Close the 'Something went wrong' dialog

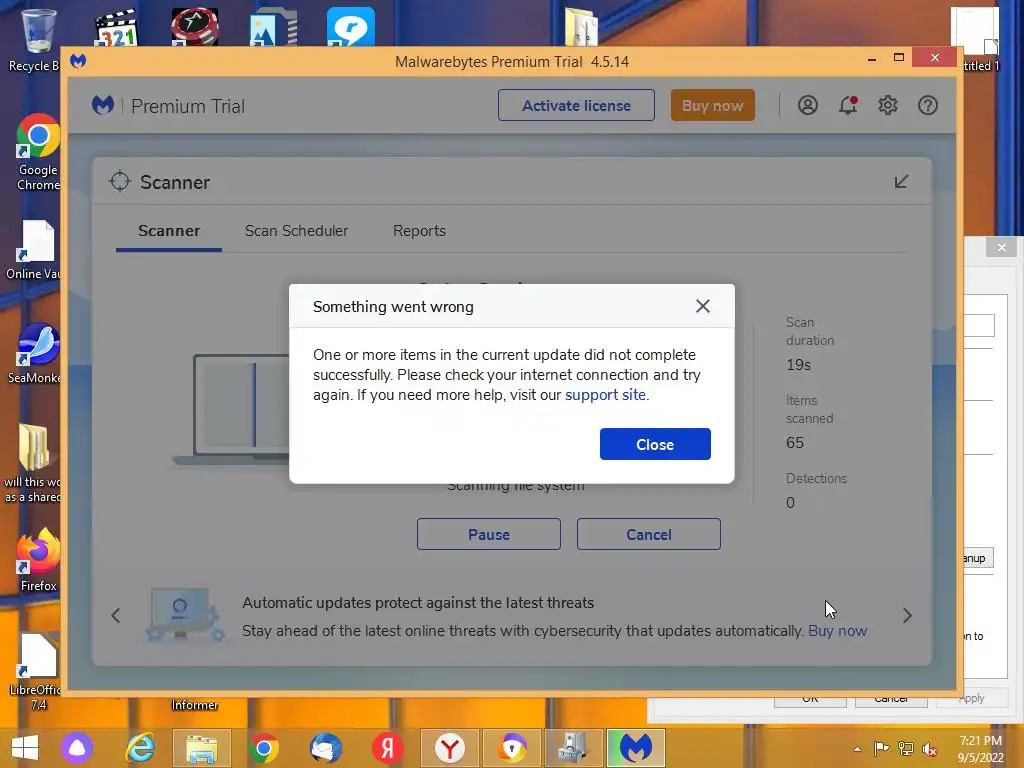(655, 444)
